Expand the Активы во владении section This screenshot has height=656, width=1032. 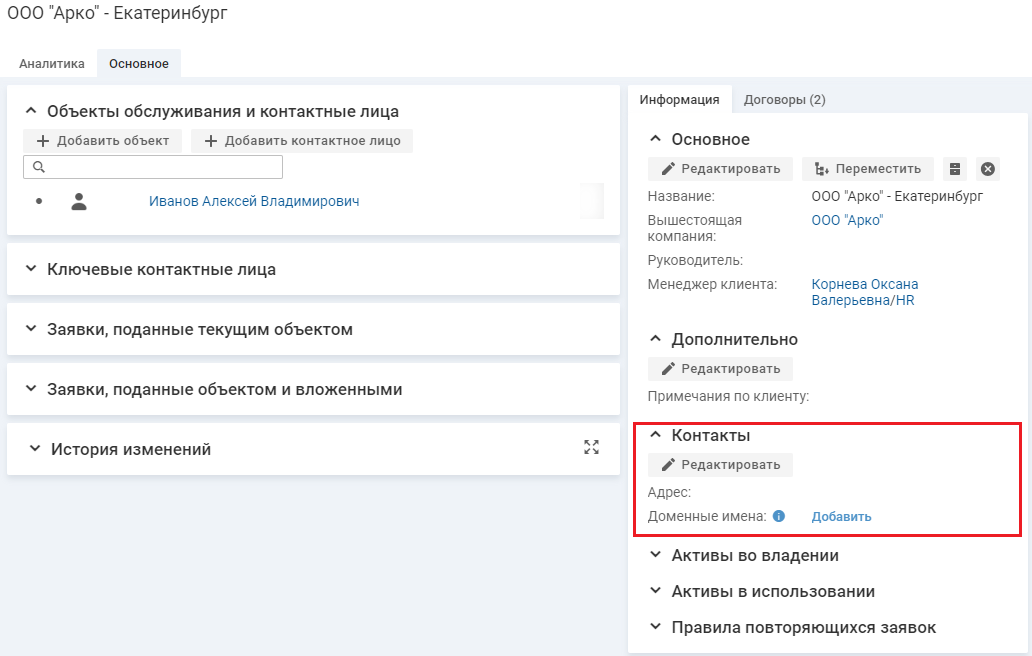(656, 555)
